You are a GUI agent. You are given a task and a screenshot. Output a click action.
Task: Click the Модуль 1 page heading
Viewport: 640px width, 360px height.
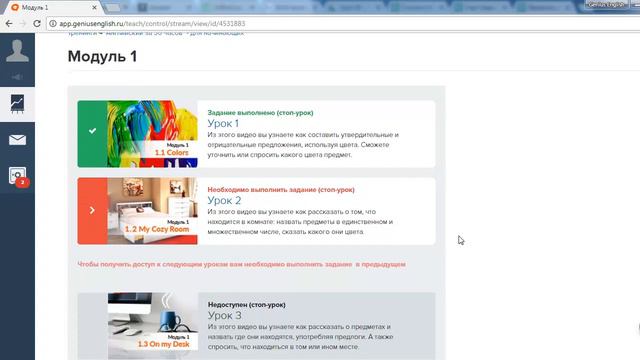(102, 56)
